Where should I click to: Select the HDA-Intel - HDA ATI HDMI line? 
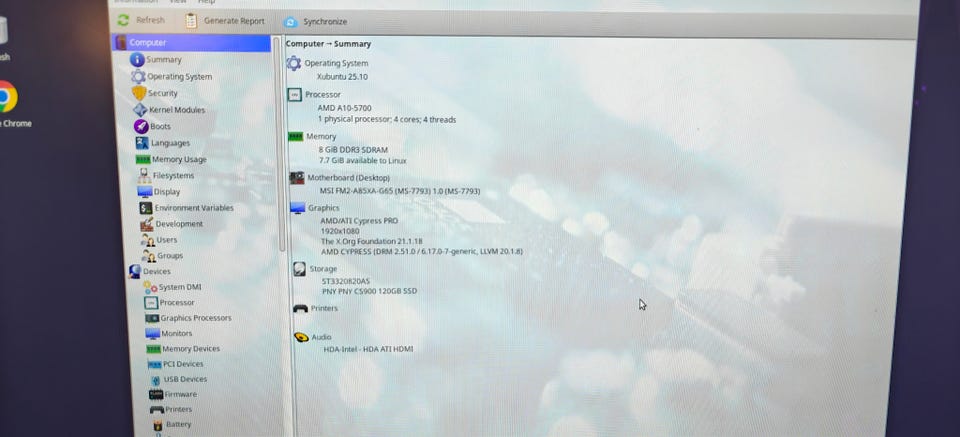(x=369, y=349)
